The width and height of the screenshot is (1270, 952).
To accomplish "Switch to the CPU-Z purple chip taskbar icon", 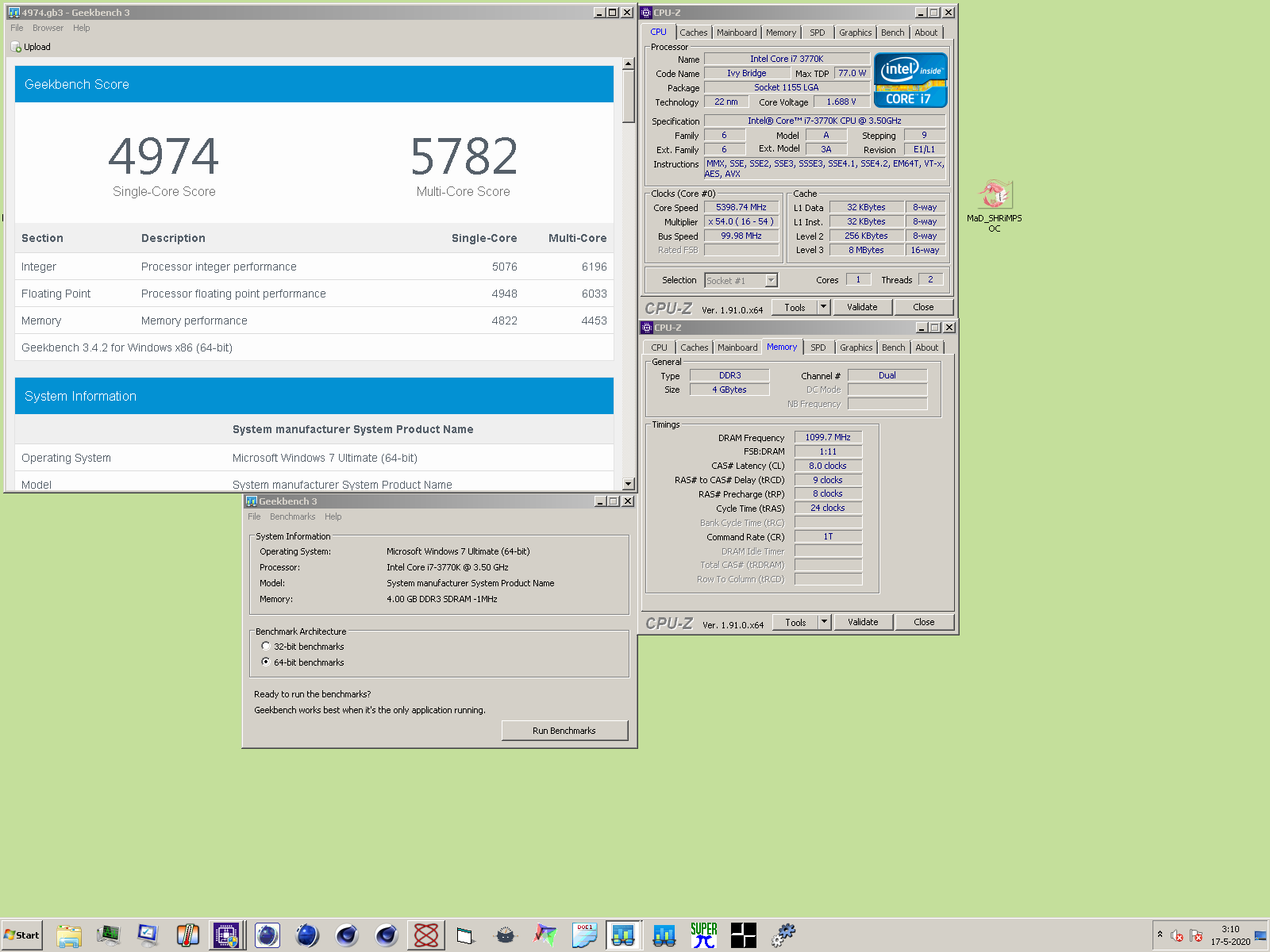I will point(227,935).
